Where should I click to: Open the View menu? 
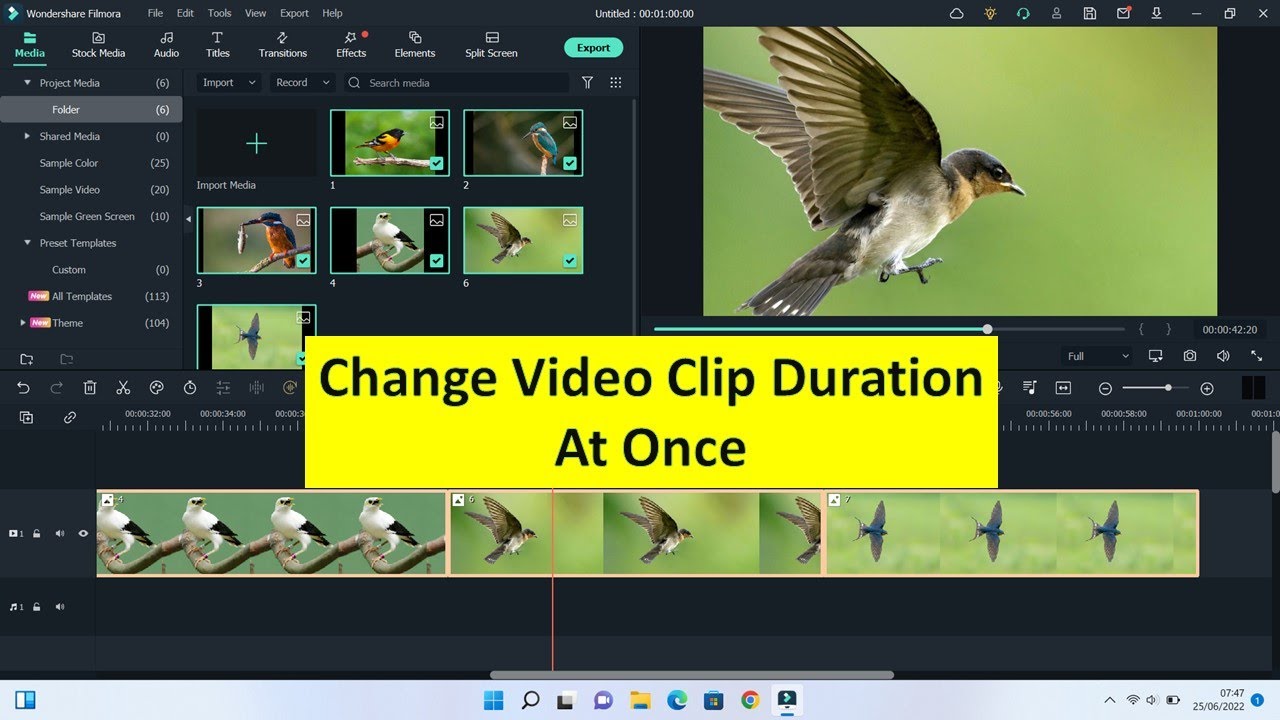pos(255,14)
